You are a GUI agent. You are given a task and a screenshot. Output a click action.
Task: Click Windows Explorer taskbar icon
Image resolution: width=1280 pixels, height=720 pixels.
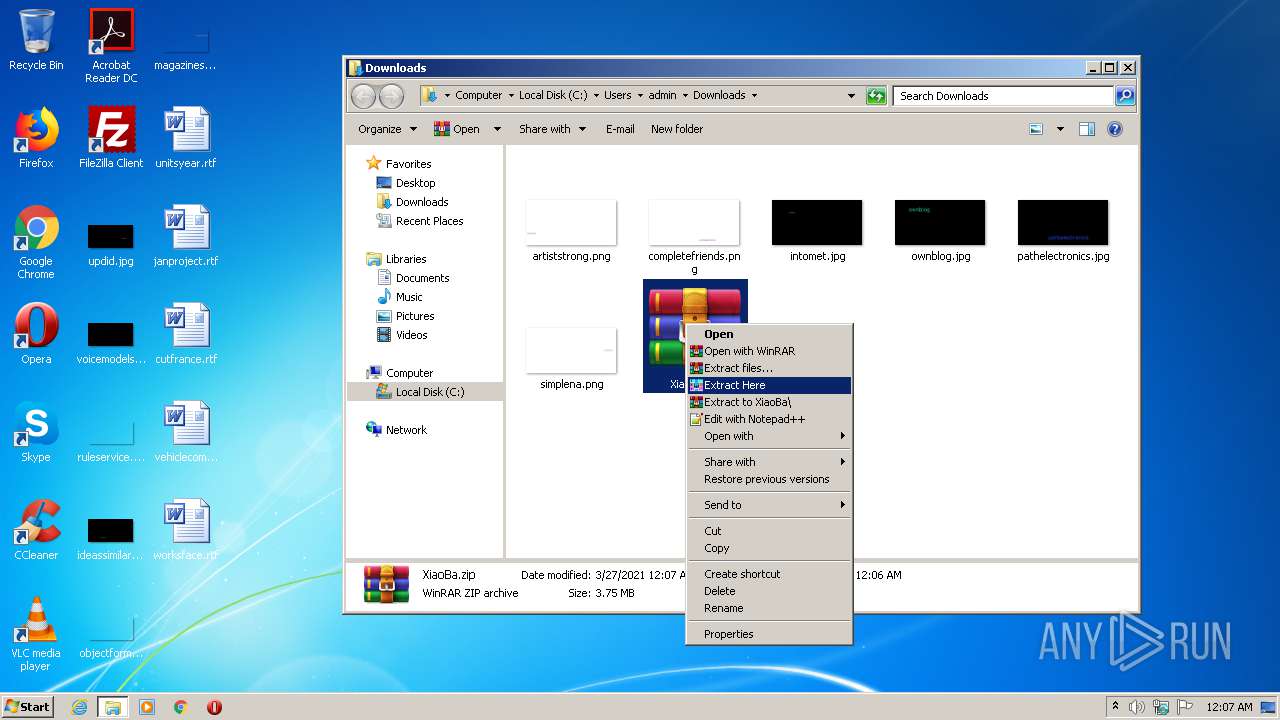112,707
